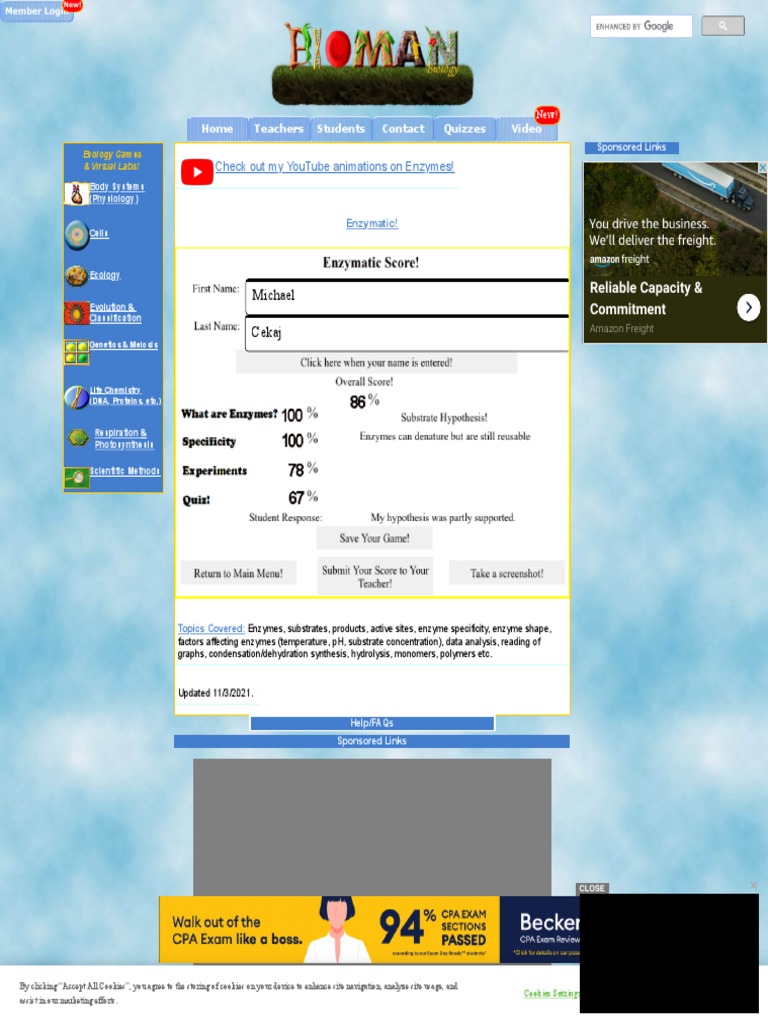The width and height of the screenshot is (768, 1024).
Task: Click the Amazon Freight ad arrow
Action: point(748,307)
